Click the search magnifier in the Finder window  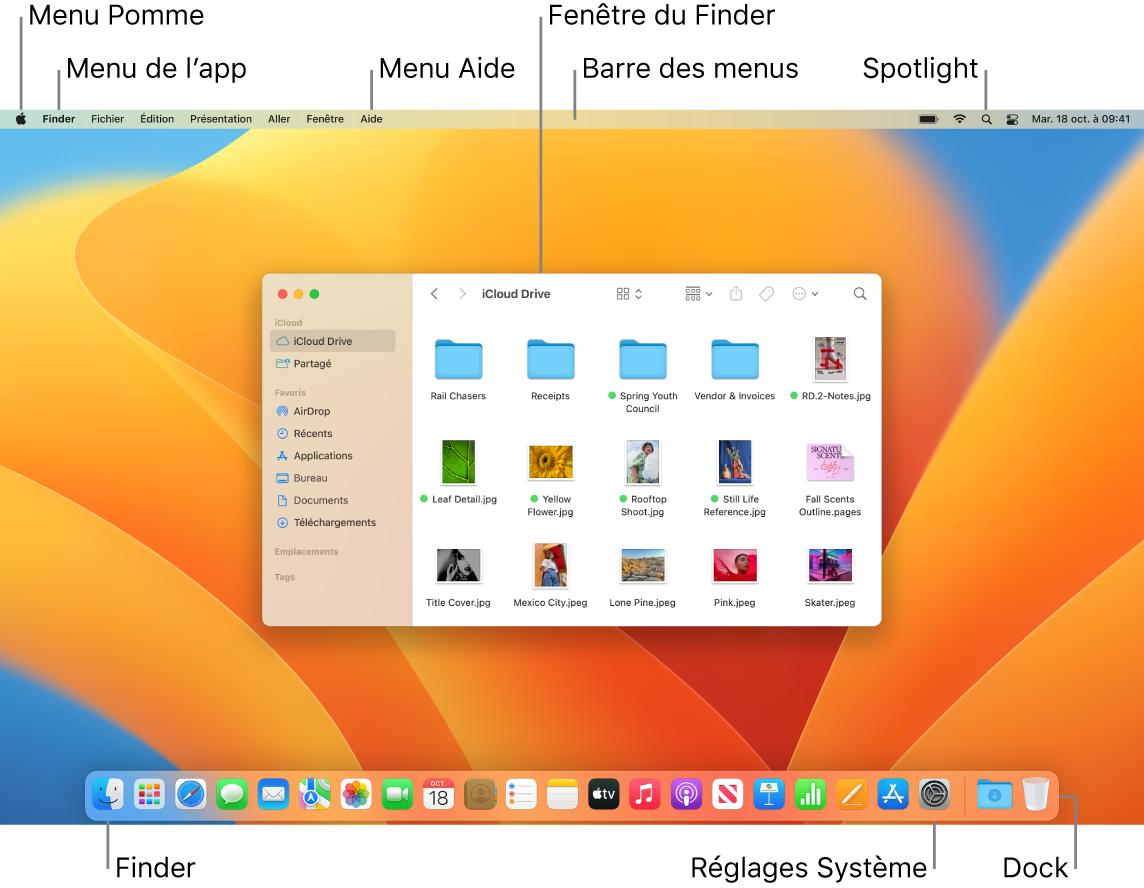point(860,293)
